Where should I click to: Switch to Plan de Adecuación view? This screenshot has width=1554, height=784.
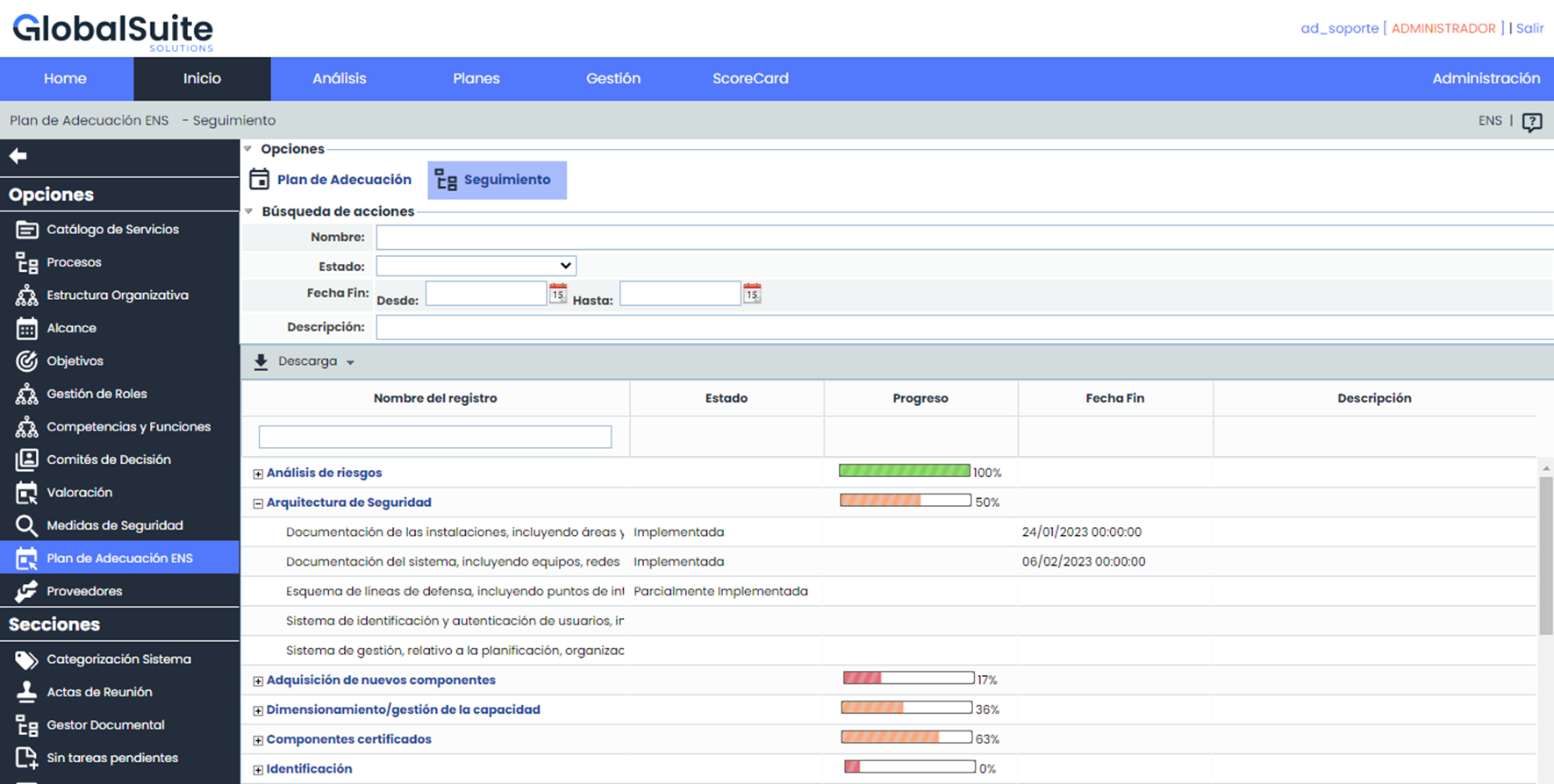(x=332, y=180)
